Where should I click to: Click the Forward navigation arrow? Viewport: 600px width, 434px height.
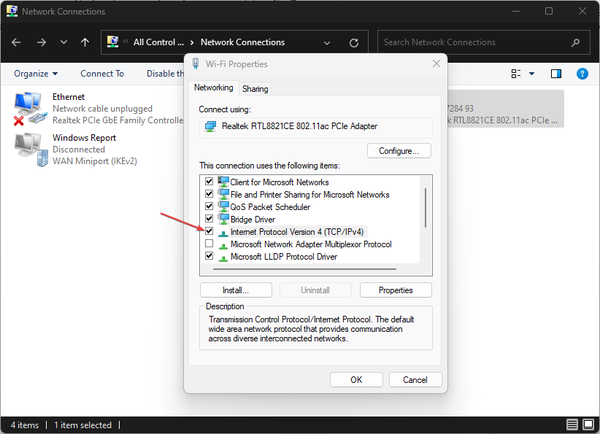pyautogui.click(x=41, y=42)
